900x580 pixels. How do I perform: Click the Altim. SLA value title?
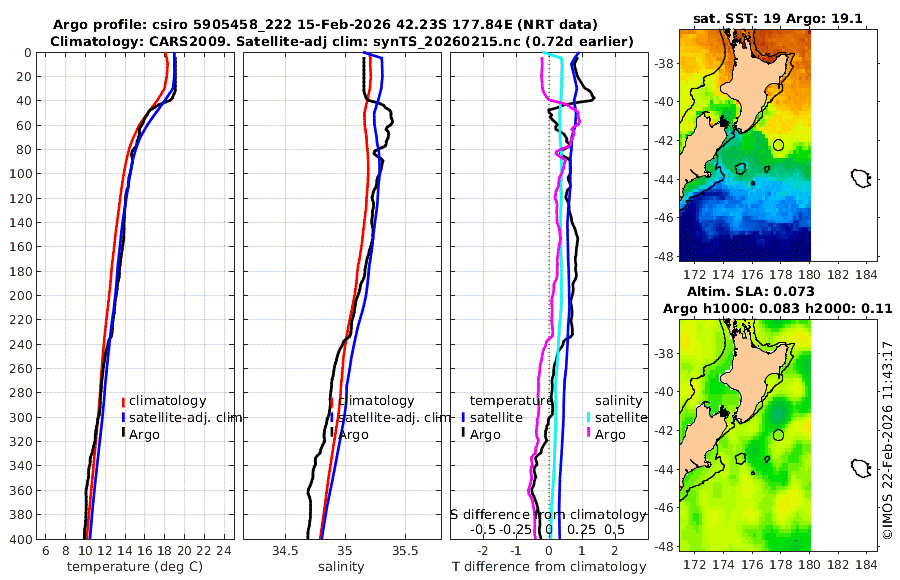751,292
